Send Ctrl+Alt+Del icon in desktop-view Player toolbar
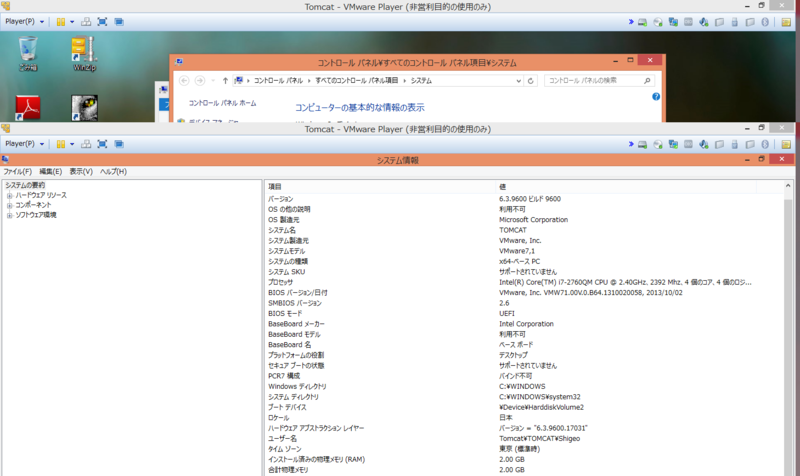The width and height of the screenshot is (800, 476). click(x=86, y=22)
